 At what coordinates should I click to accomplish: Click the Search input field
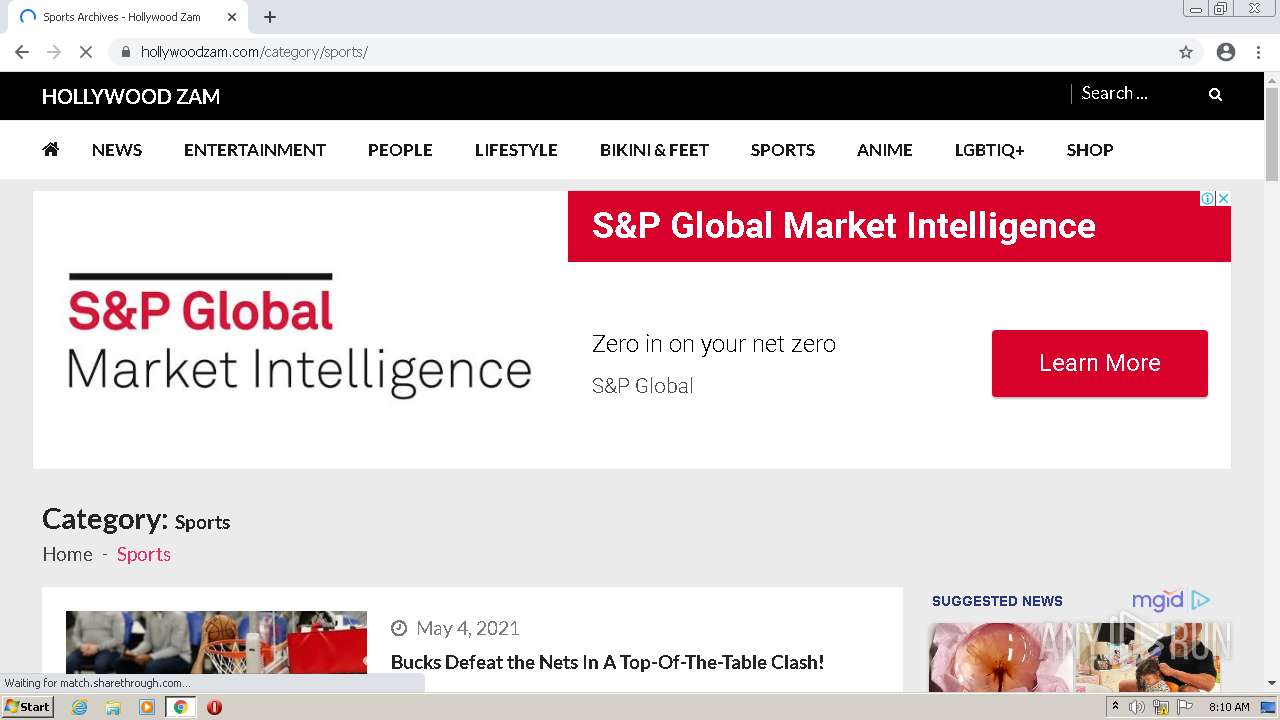(1135, 93)
